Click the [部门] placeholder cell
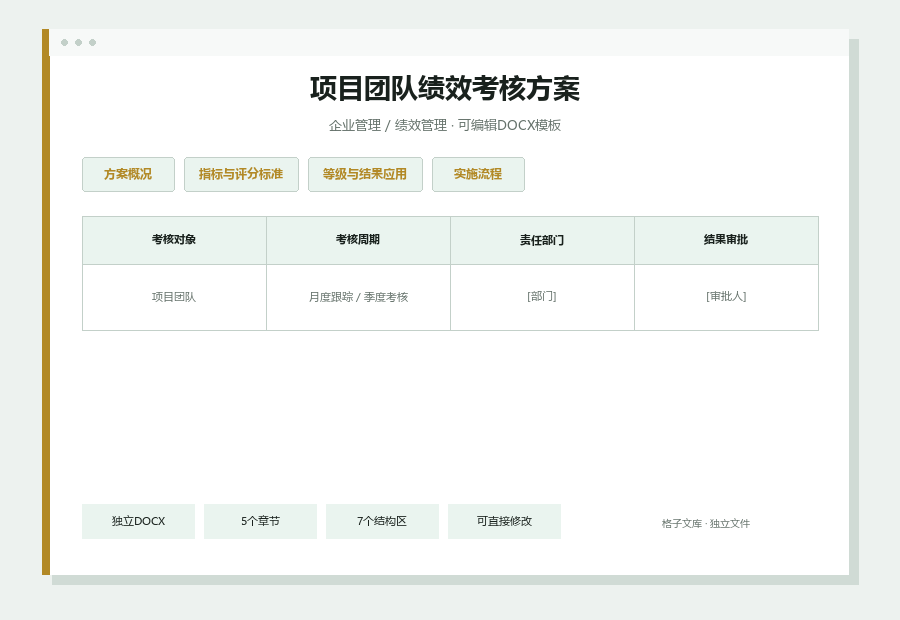 [x=542, y=297]
